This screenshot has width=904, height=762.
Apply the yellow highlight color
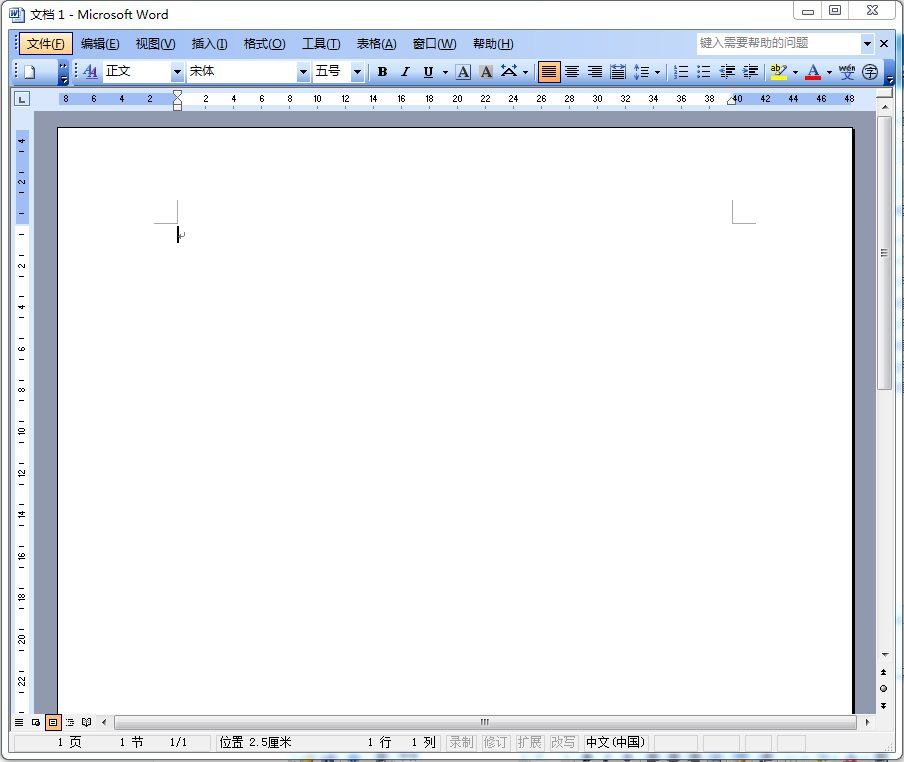click(x=779, y=72)
